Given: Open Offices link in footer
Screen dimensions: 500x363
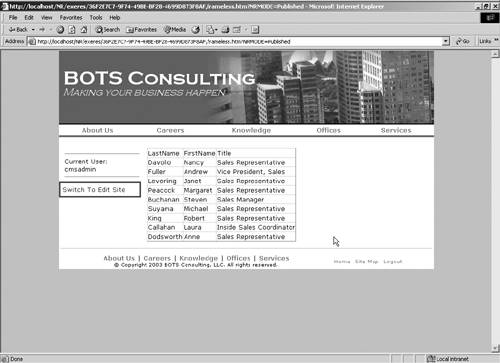Looking at the screenshot, I should (238, 258).
